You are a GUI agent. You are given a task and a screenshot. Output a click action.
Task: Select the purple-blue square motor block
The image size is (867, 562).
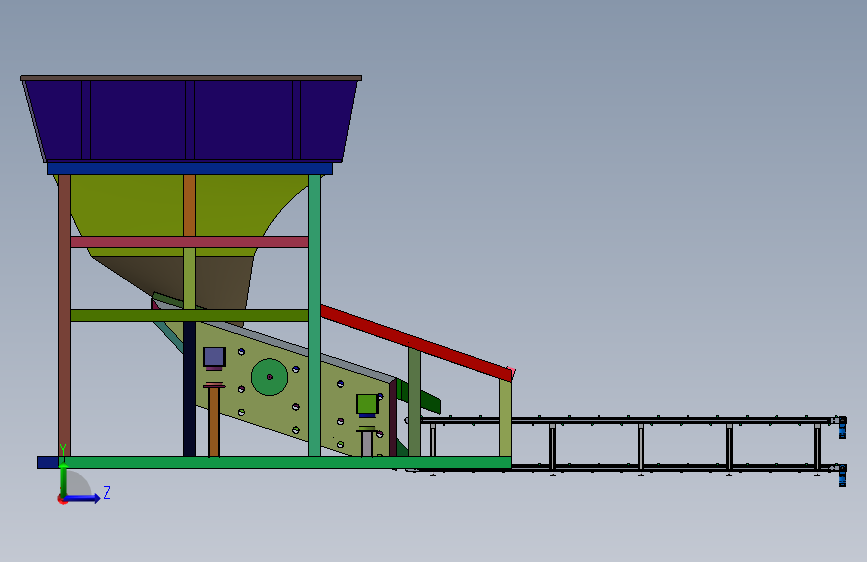point(214,357)
